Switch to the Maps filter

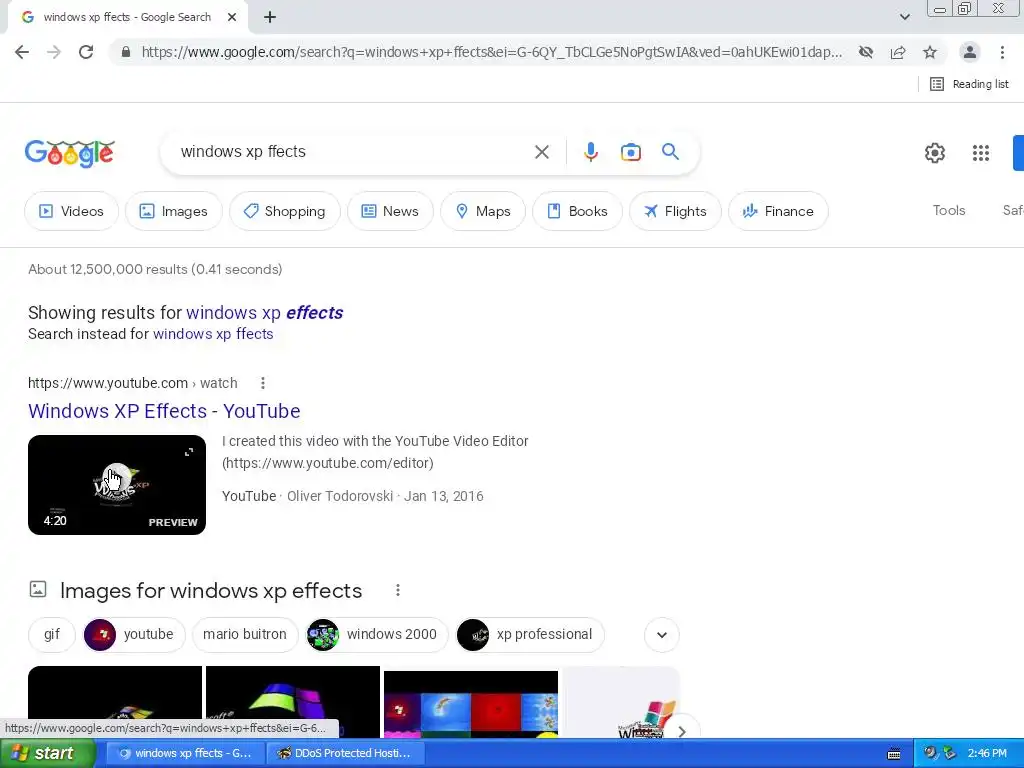point(483,211)
